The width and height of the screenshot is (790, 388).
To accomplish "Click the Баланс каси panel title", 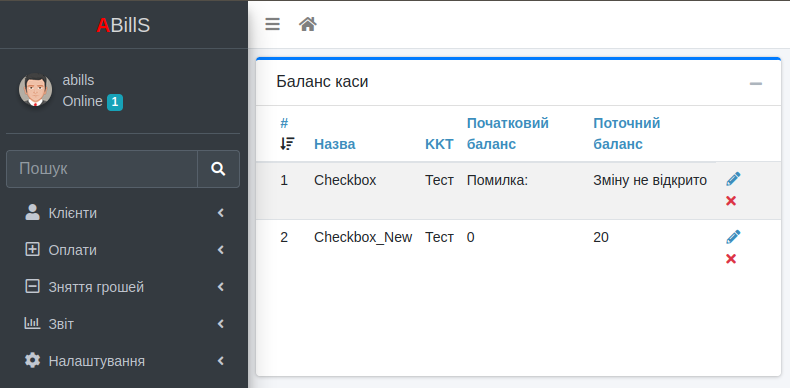I will [x=322, y=82].
